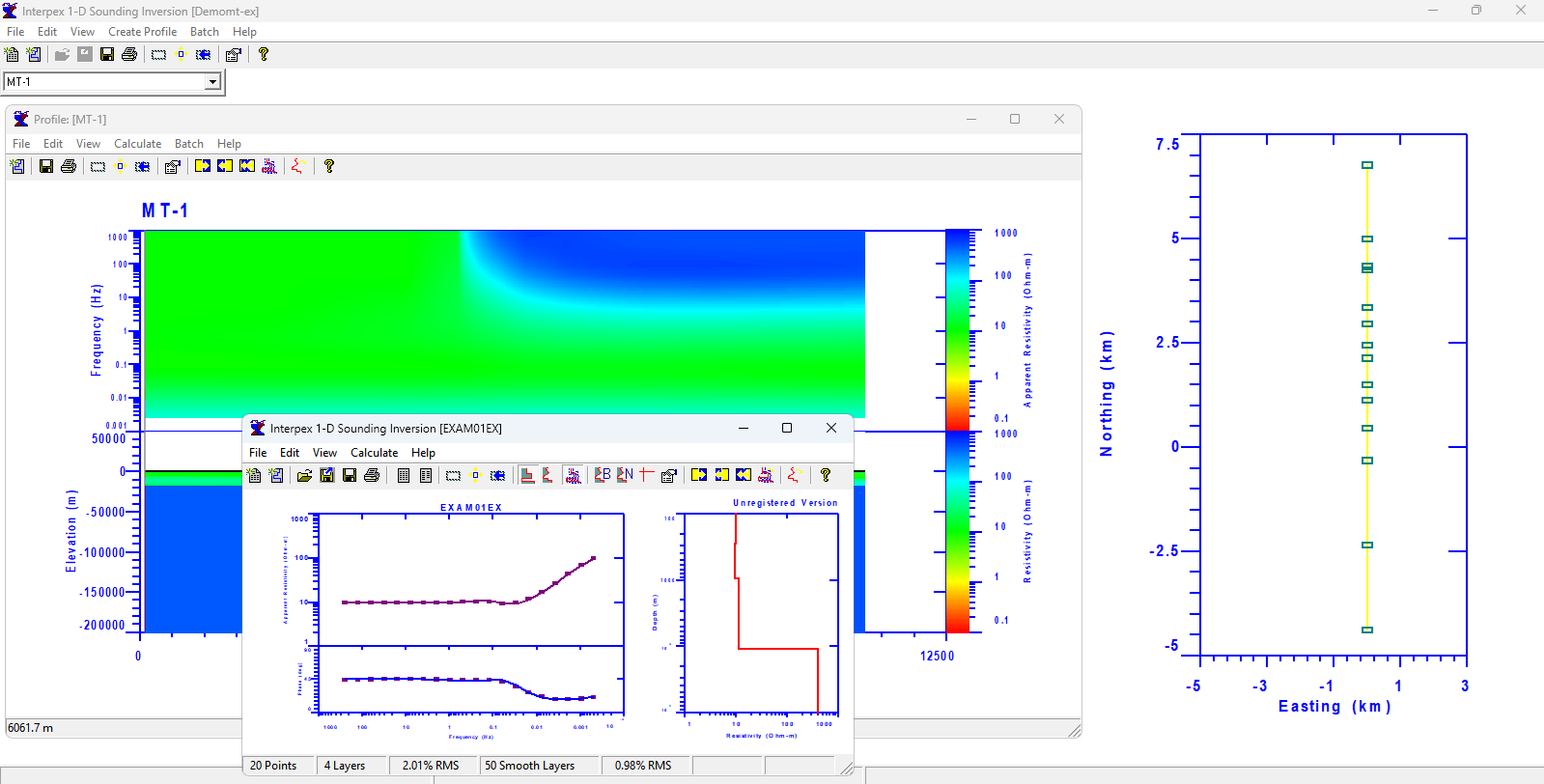Print from the main window toolbar
Screen dimensions: 1544x784
pos(129,55)
